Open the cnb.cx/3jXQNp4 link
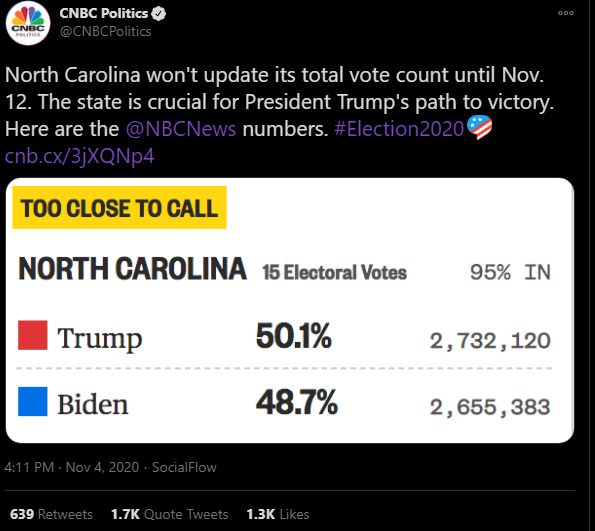This screenshot has width=595, height=531. coord(79,156)
